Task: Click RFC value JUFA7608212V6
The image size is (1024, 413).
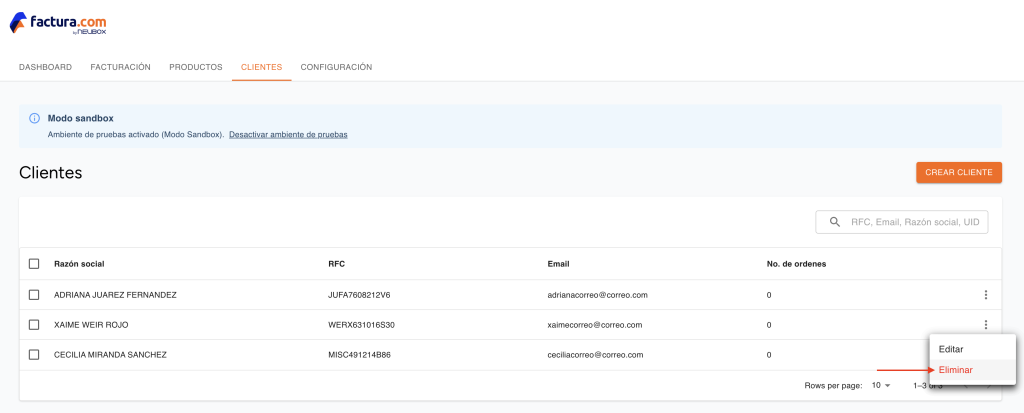Action: (x=359, y=295)
